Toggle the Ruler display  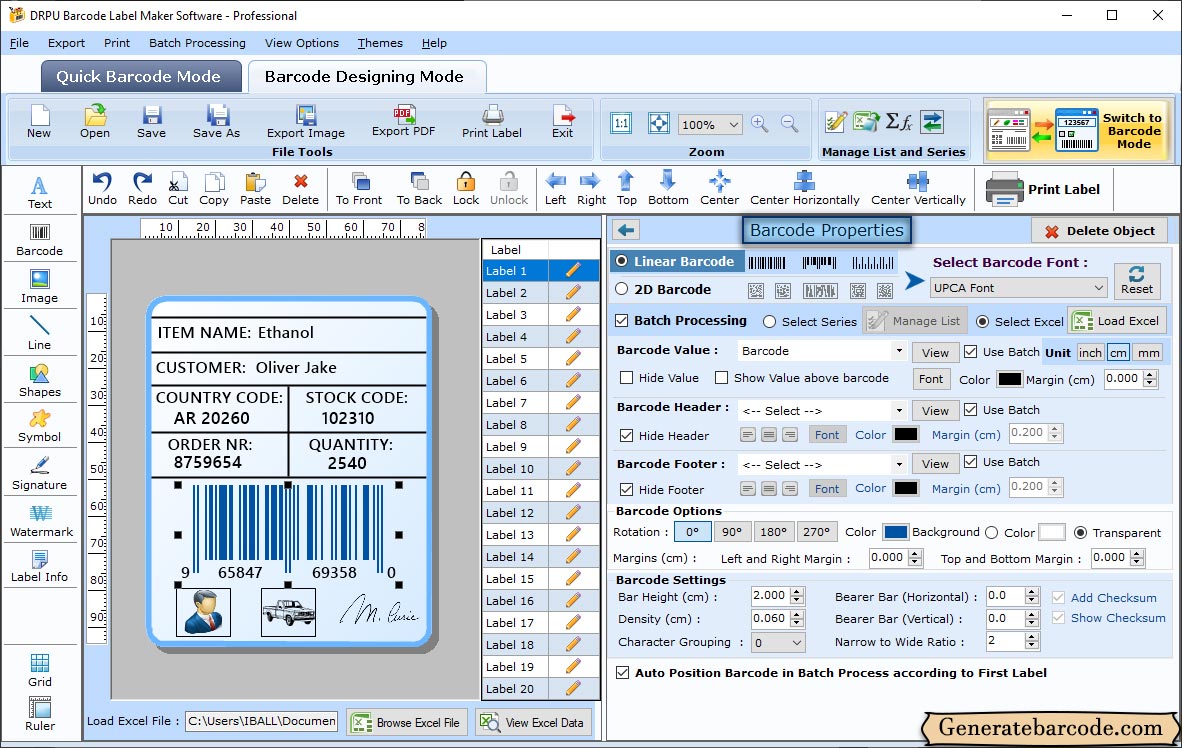[x=39, y=714]
